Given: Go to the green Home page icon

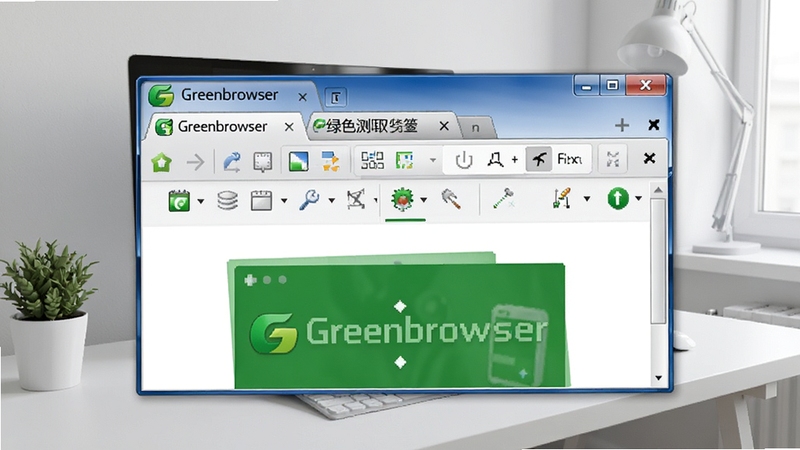Looking at the screenshot, I should point(162,163).
